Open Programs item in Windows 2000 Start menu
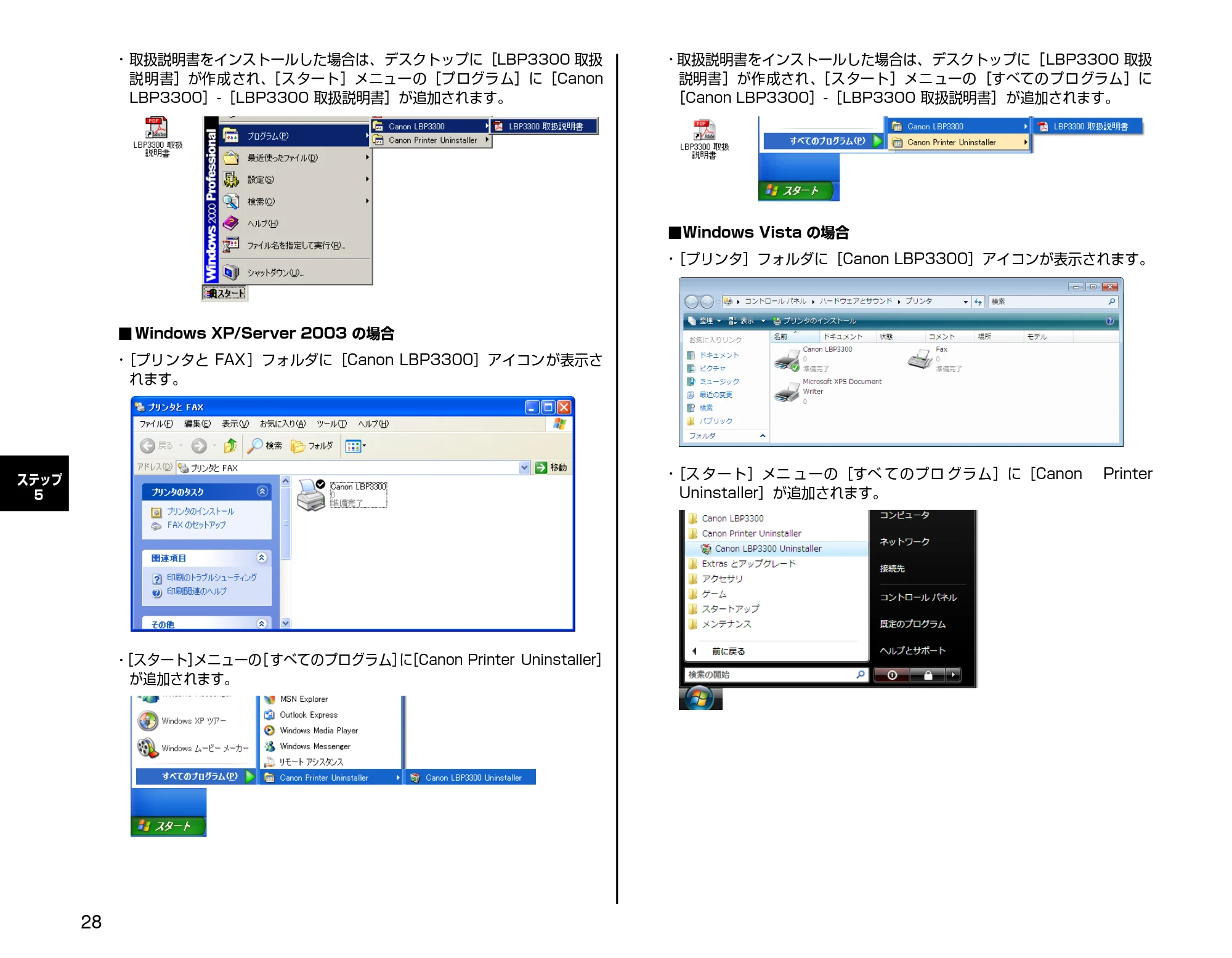This screenshot has height=958, width=1232. click(295, 136)
